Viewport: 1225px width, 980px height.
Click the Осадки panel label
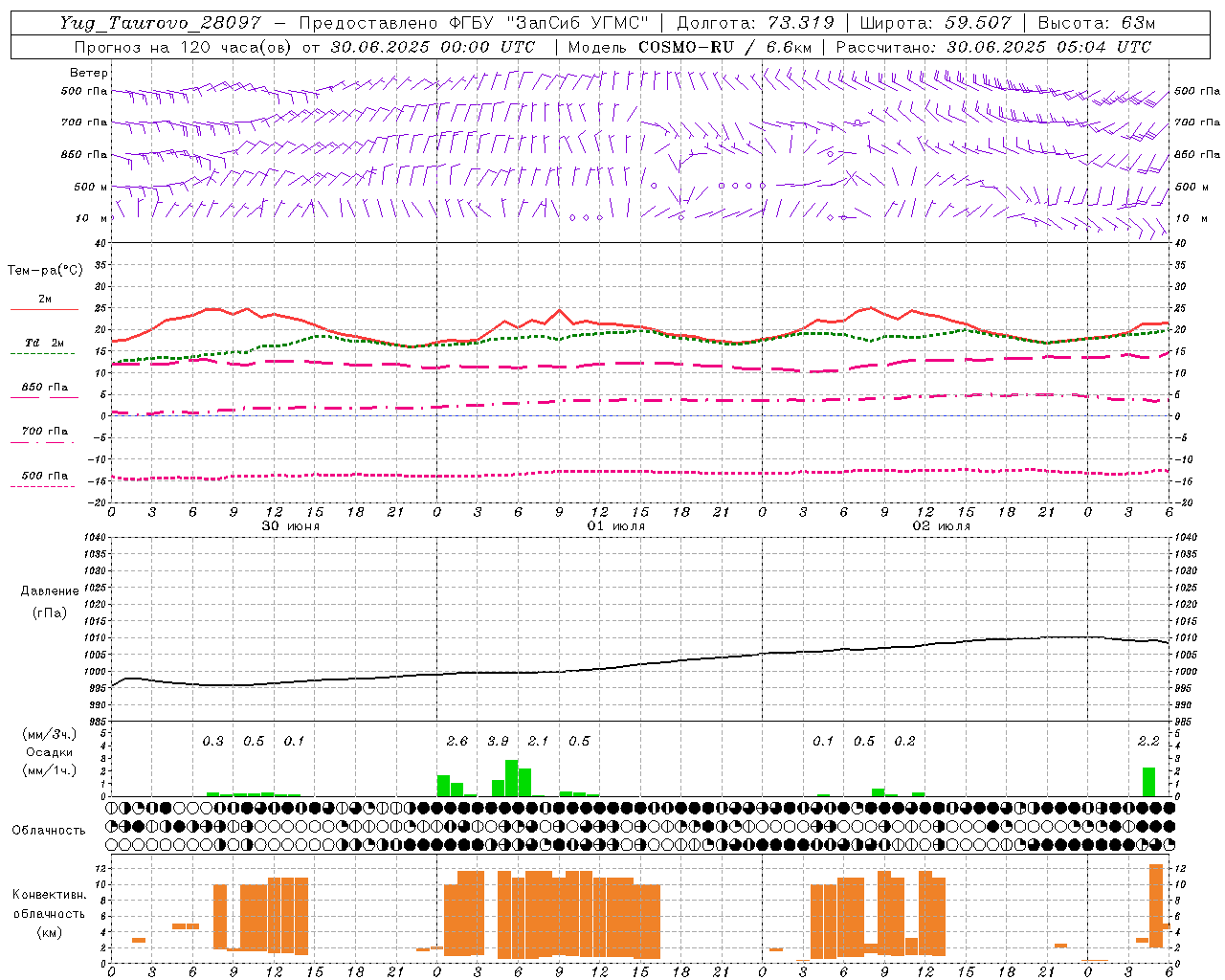pos(49,752)
